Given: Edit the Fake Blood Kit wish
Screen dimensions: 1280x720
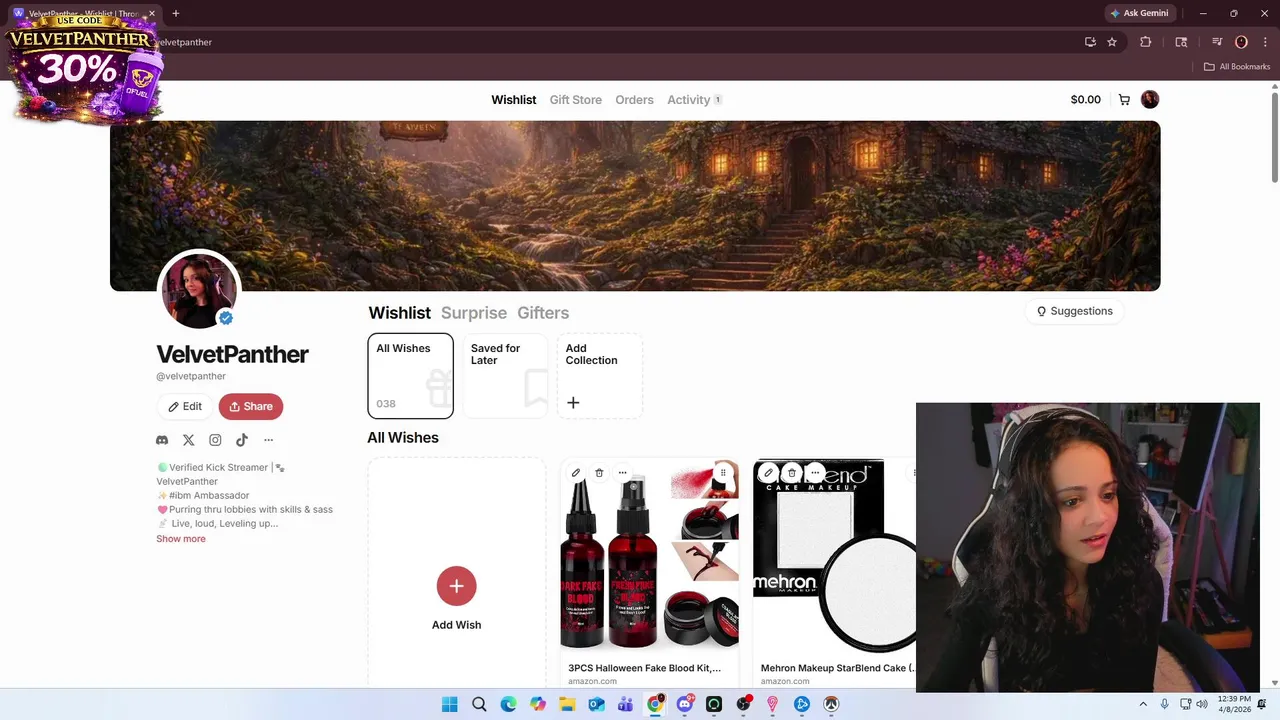Looking at the screenshot, I should click(576, 473).
